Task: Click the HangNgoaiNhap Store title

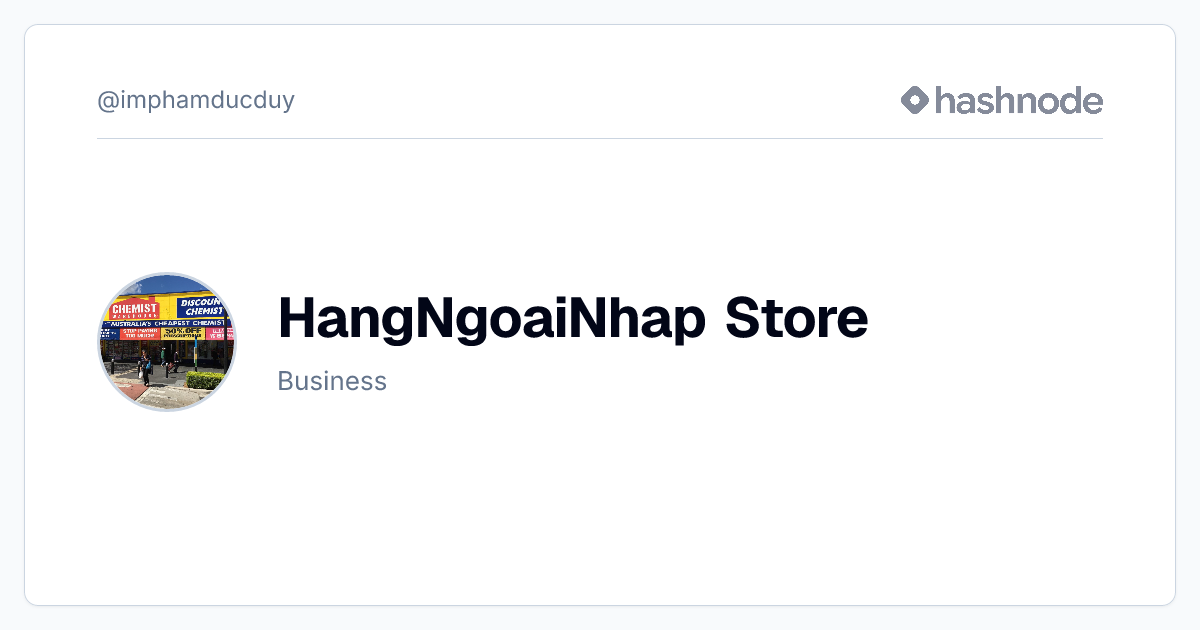Action: pos(573,320)
